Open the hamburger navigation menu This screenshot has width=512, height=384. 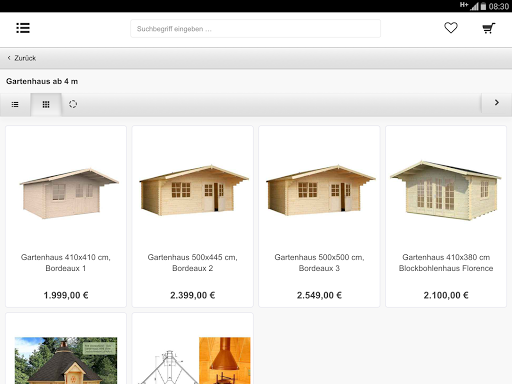click(23, 28)
